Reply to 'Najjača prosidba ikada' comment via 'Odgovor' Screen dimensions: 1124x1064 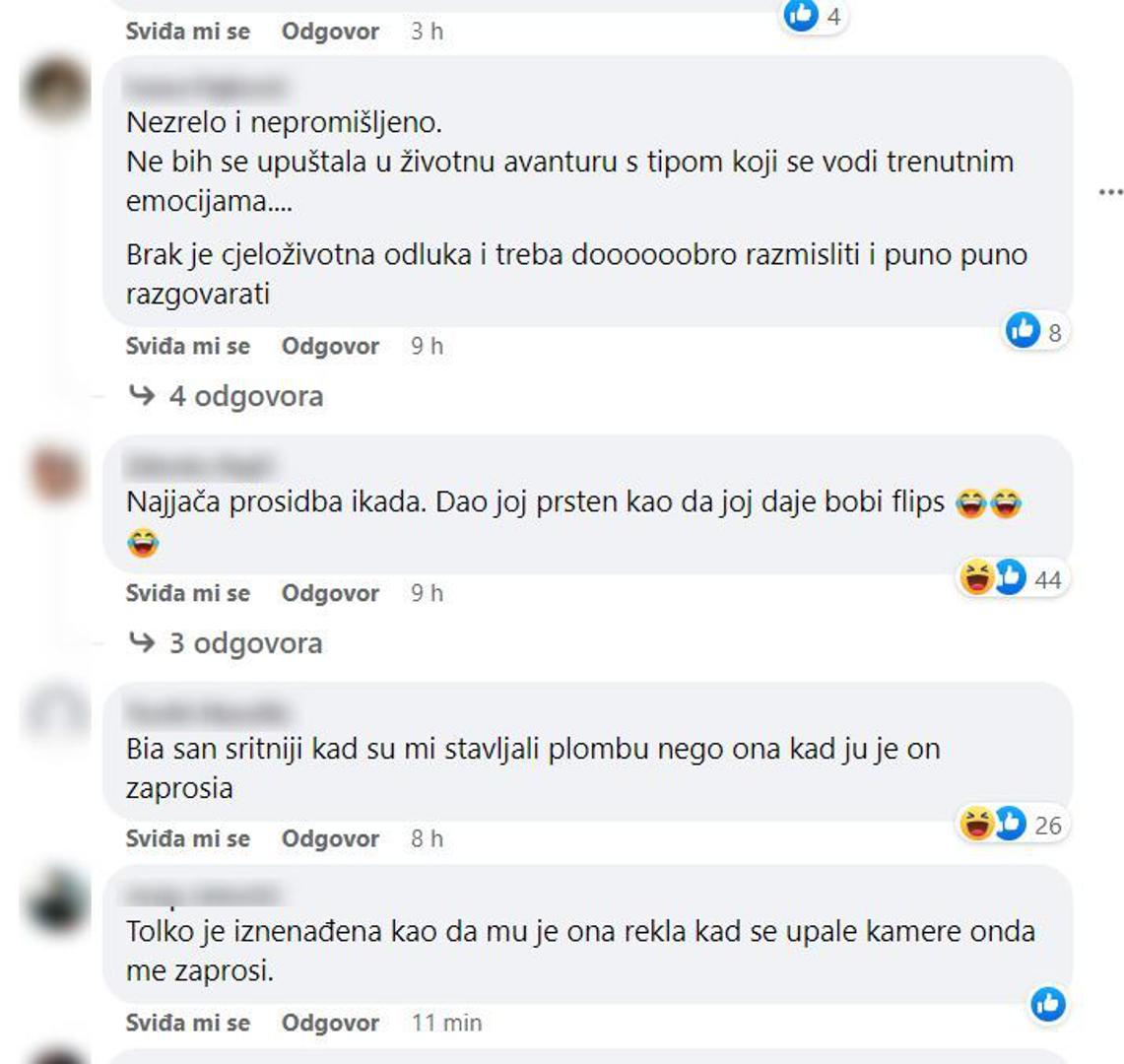[330, 593]
